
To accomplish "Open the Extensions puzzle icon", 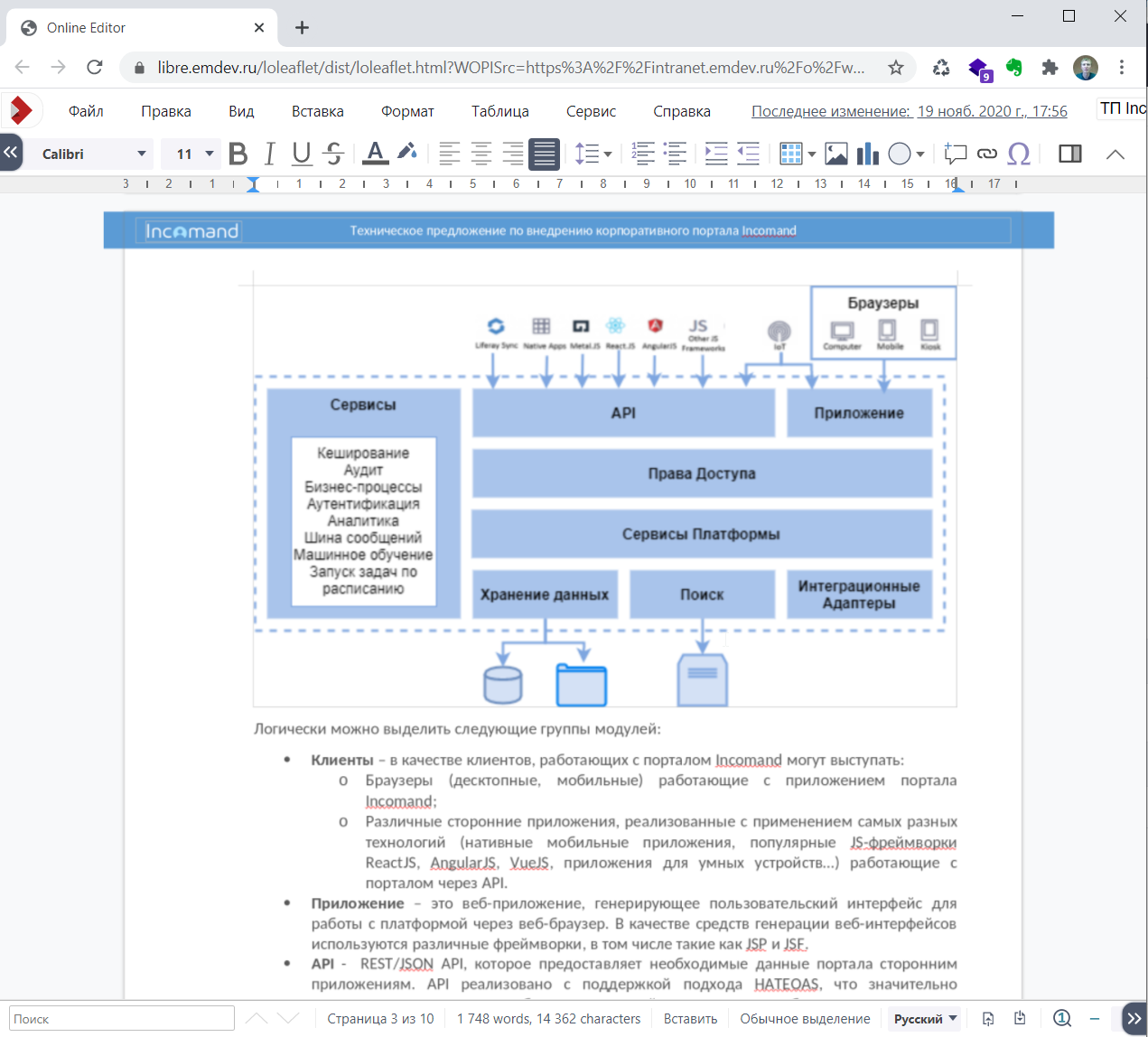I will pos(1050,68).
